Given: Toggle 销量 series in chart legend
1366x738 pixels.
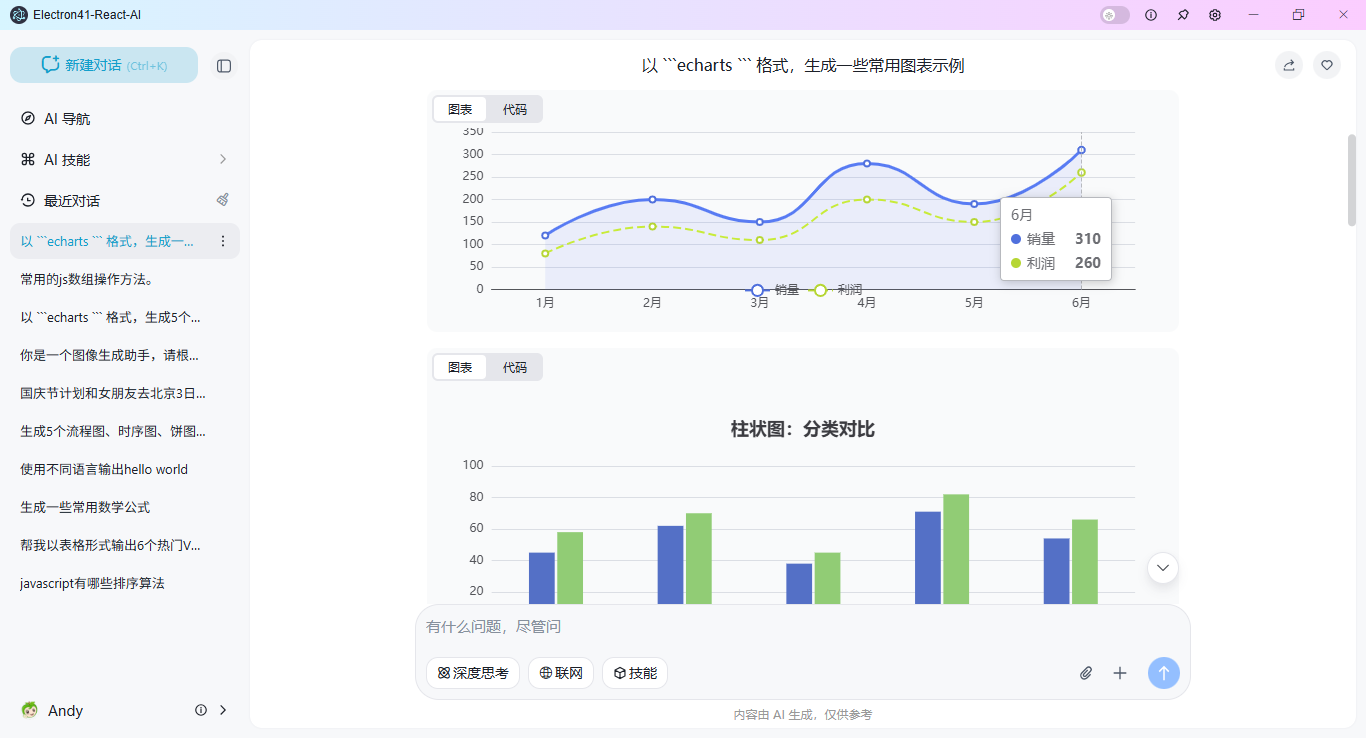Looking at the screenshot, I should coord(773,290).
